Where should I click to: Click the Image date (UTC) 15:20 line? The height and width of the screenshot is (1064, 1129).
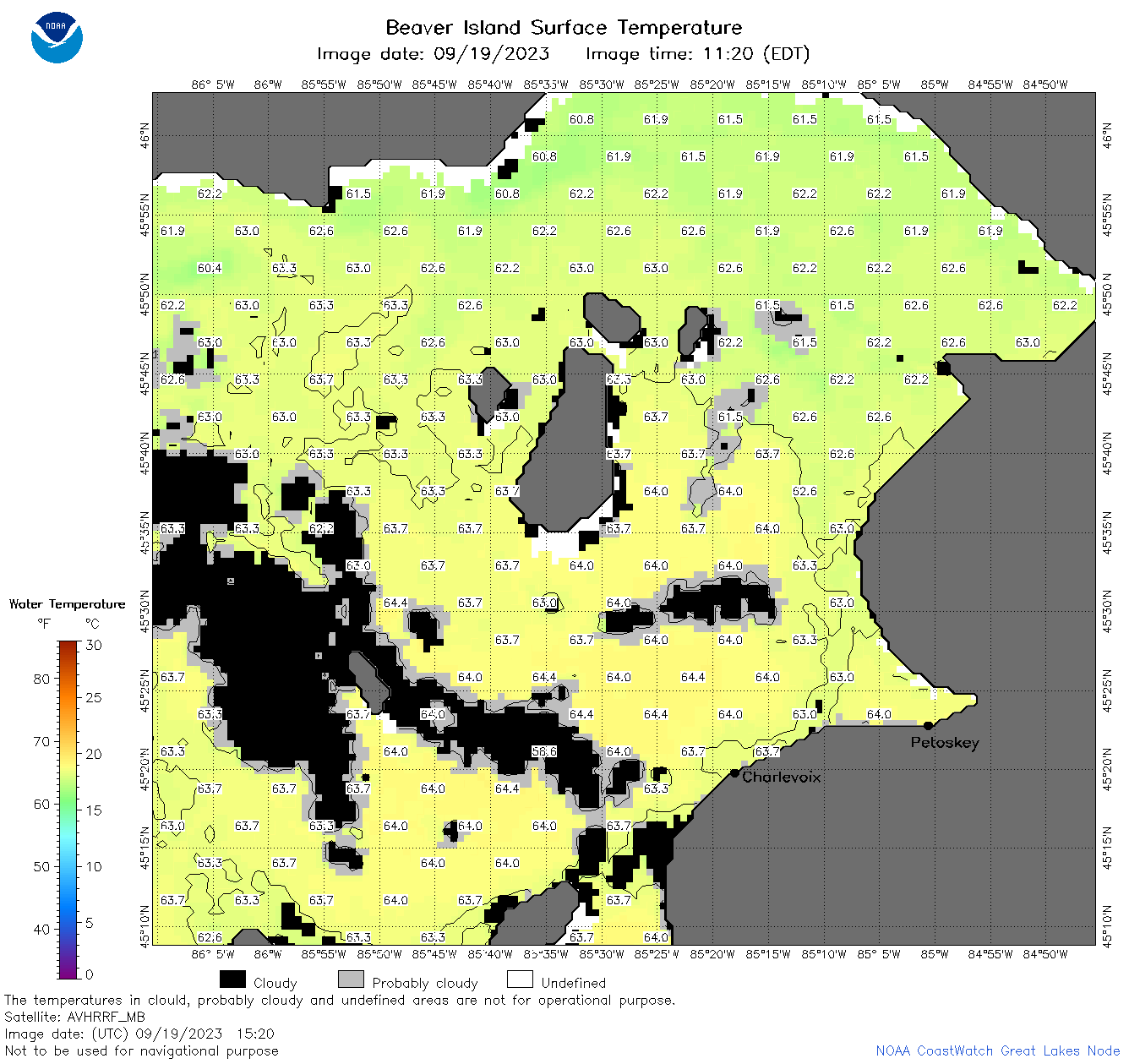(139, 1034)
